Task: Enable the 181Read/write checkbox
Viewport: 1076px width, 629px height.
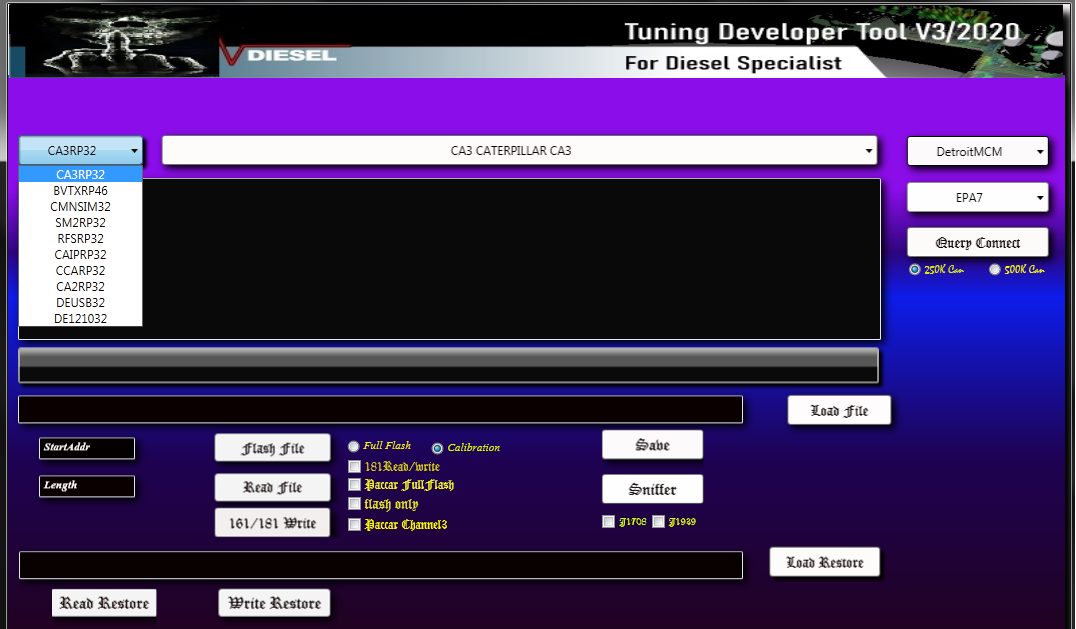Action: coord(354,466)
